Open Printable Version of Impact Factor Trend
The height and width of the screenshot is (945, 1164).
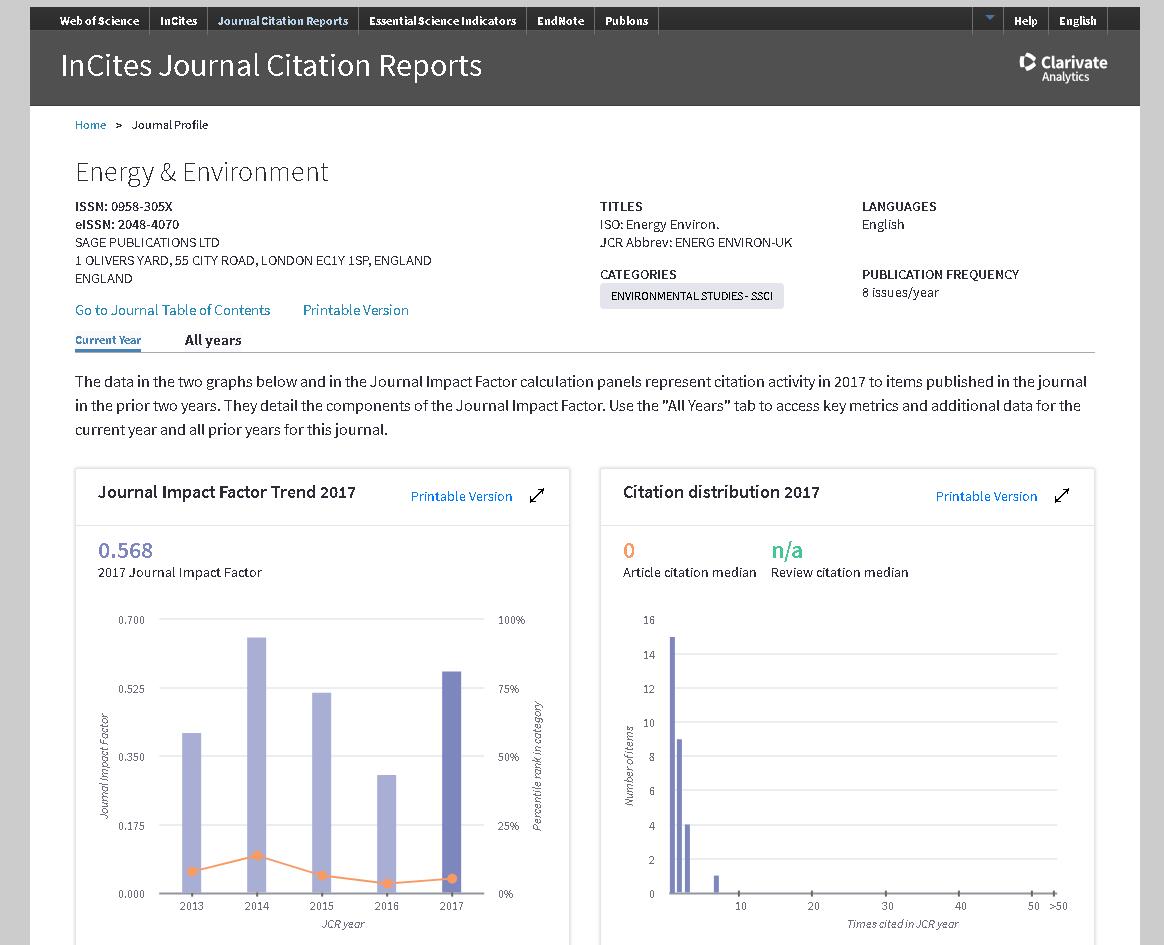461,496
